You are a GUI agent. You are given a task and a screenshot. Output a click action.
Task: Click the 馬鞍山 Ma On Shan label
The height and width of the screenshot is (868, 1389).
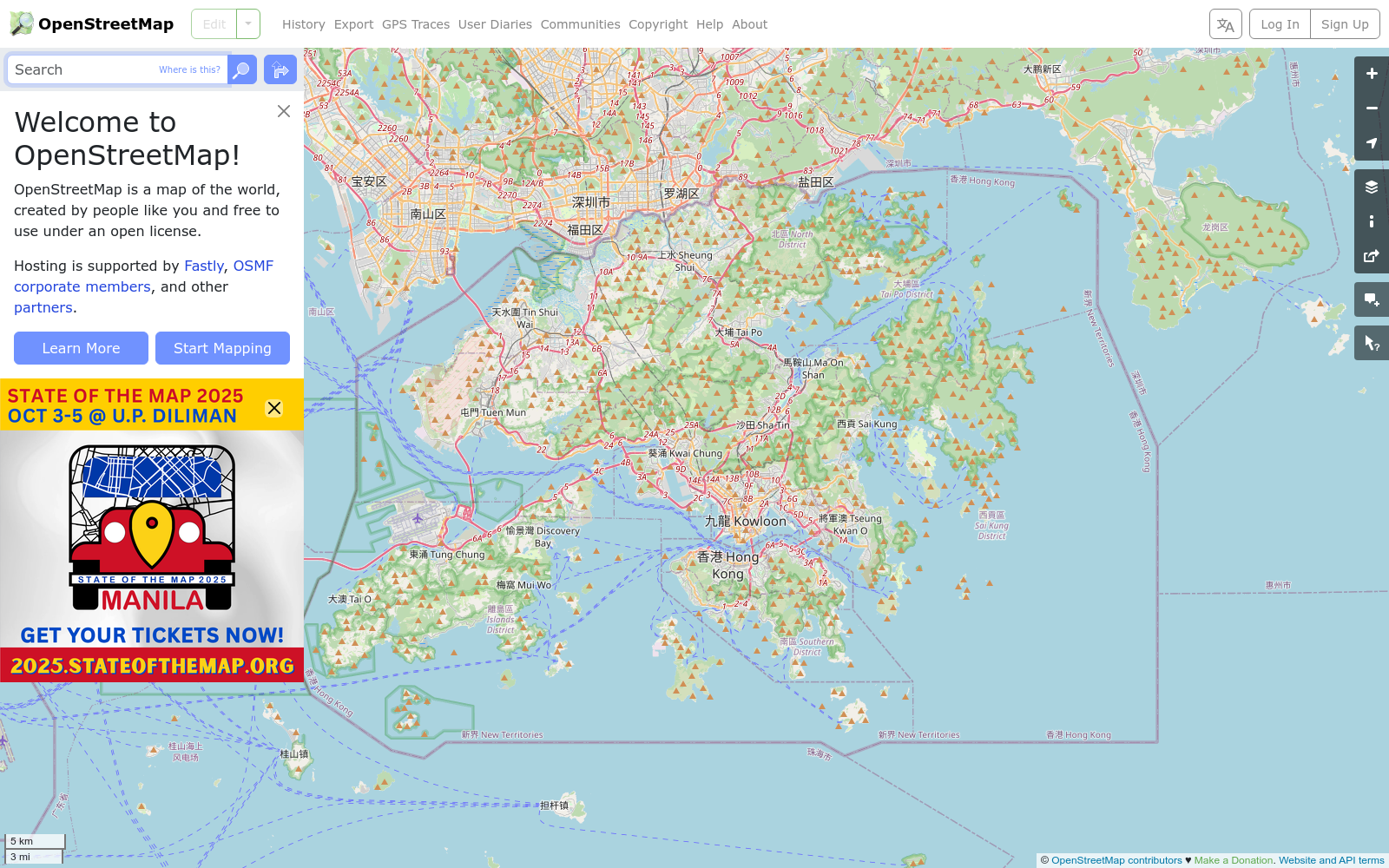click(x=813, y=369)
